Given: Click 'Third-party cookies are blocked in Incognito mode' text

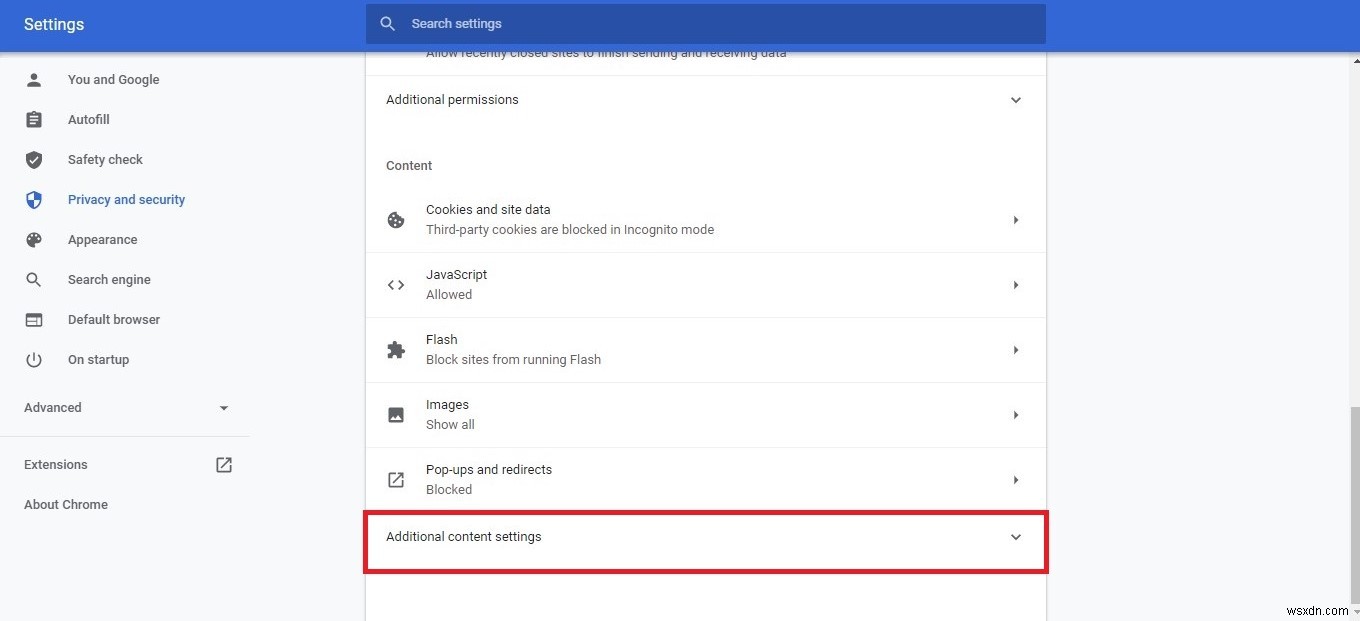Looking at the screenshot, I should point(570,230).
